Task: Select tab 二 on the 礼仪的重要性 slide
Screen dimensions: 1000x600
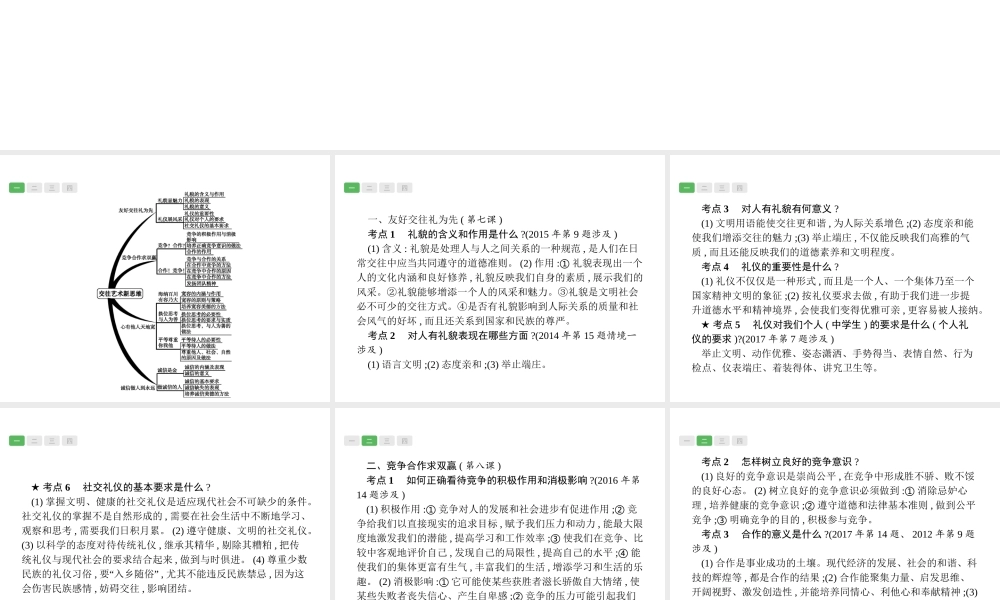Action: (704, 187)
